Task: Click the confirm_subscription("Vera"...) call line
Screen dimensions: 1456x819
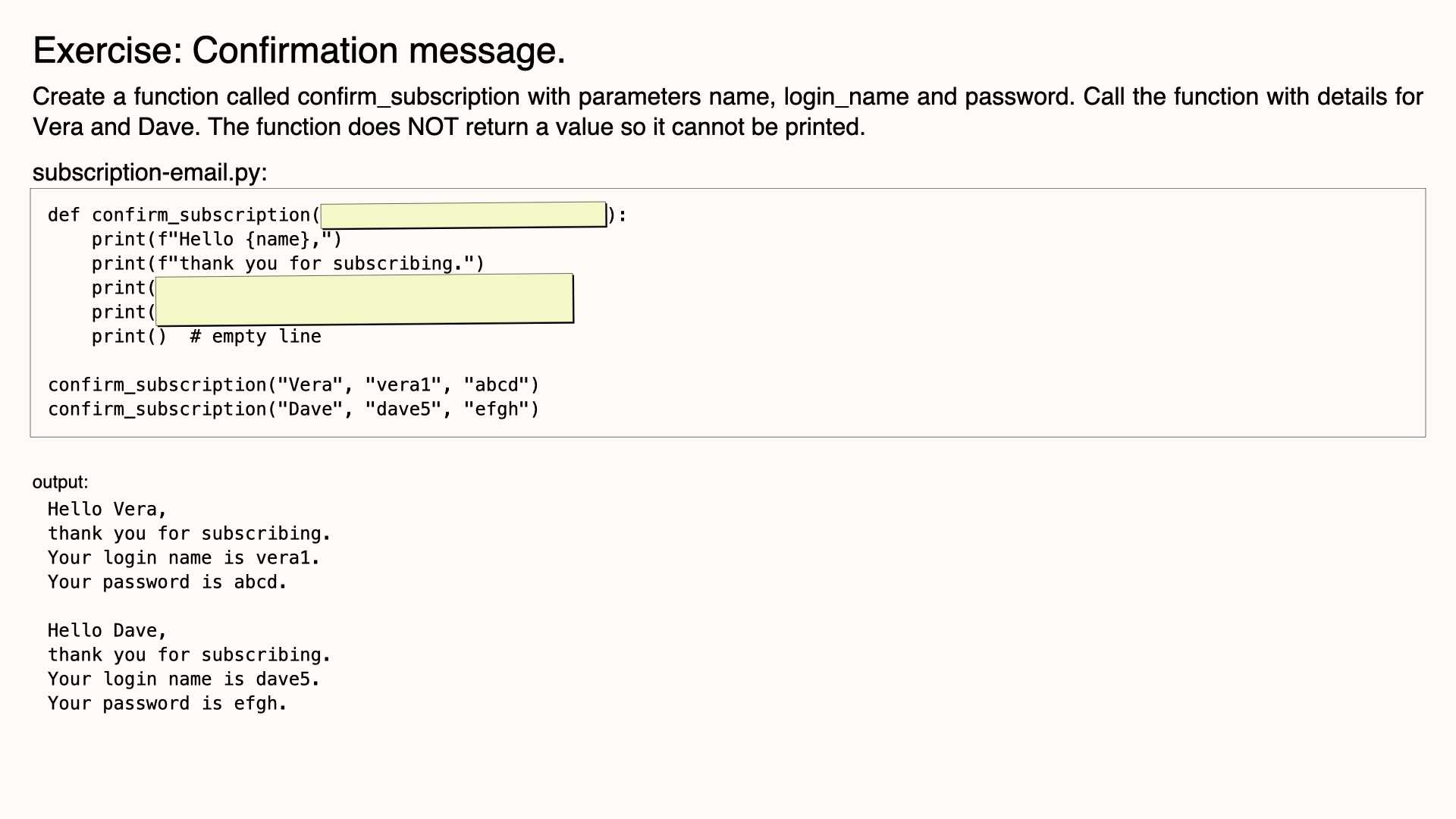Action: (x=293, y=385)
